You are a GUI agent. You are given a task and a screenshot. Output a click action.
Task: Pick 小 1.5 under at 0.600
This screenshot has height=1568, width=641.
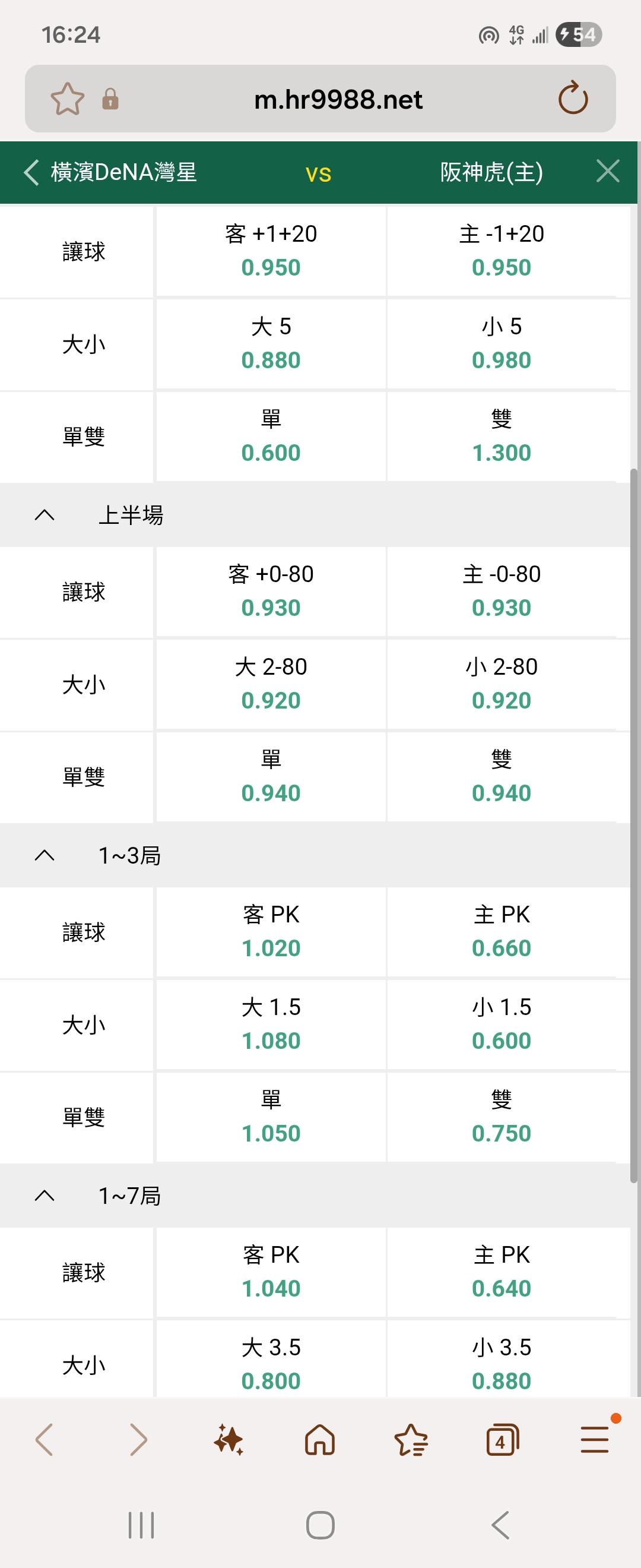click(x=501, y=1025)
